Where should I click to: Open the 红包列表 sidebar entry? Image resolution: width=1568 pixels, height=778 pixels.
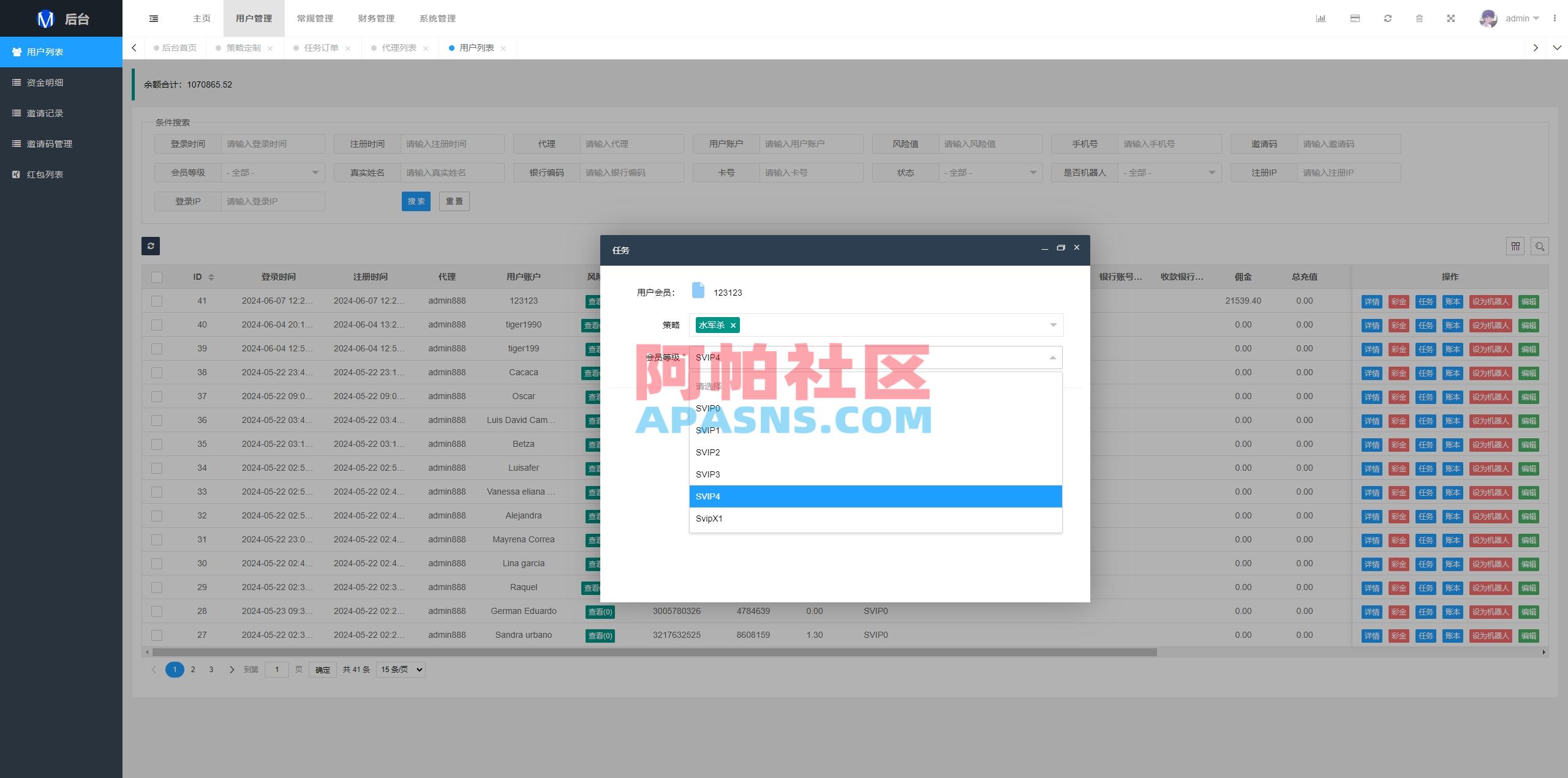(43, 174)
